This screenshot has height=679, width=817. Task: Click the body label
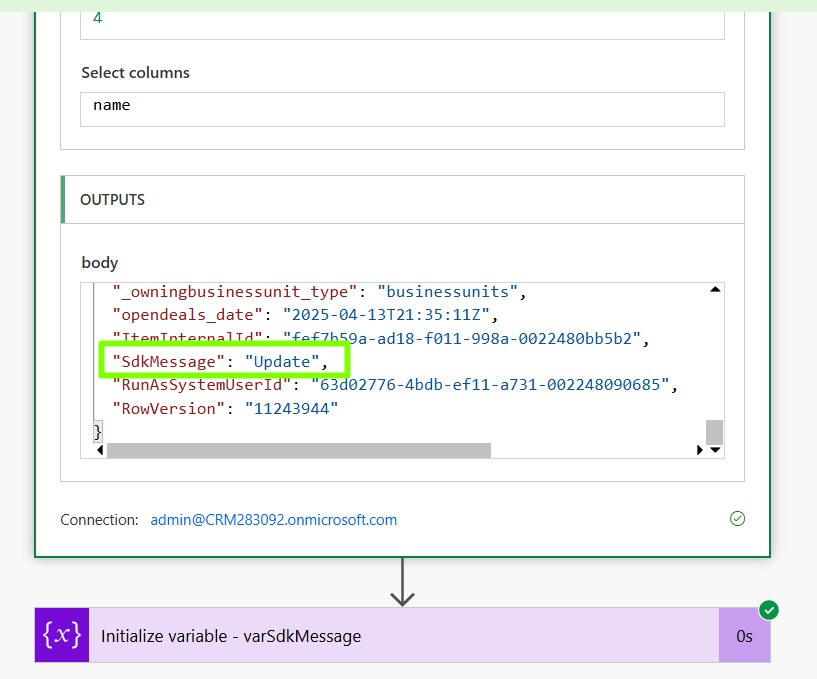(x=100, y=263)
